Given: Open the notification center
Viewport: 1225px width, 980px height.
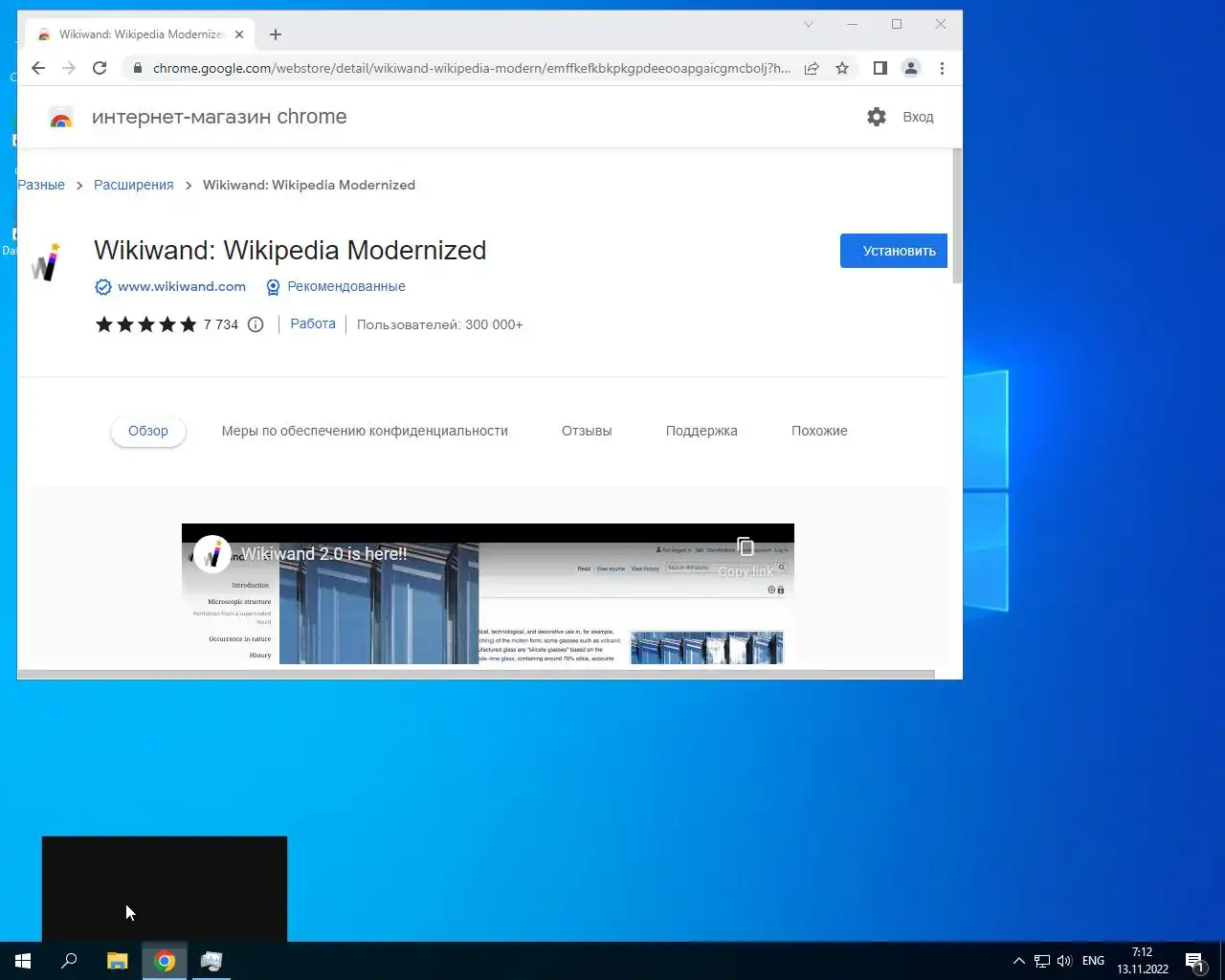Looking at the screenshot, I should [1194, 961].
